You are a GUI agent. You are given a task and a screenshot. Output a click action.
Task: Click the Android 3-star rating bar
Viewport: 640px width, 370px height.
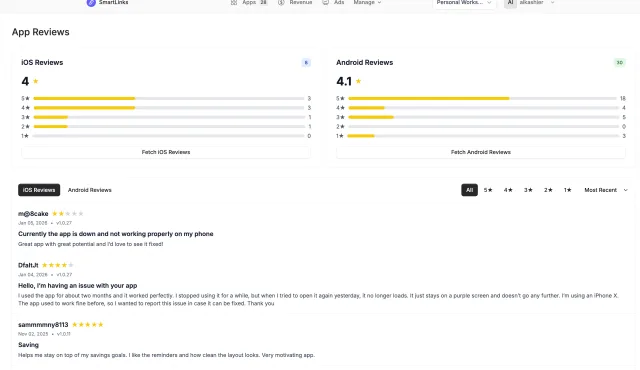[x=483, y=117]
